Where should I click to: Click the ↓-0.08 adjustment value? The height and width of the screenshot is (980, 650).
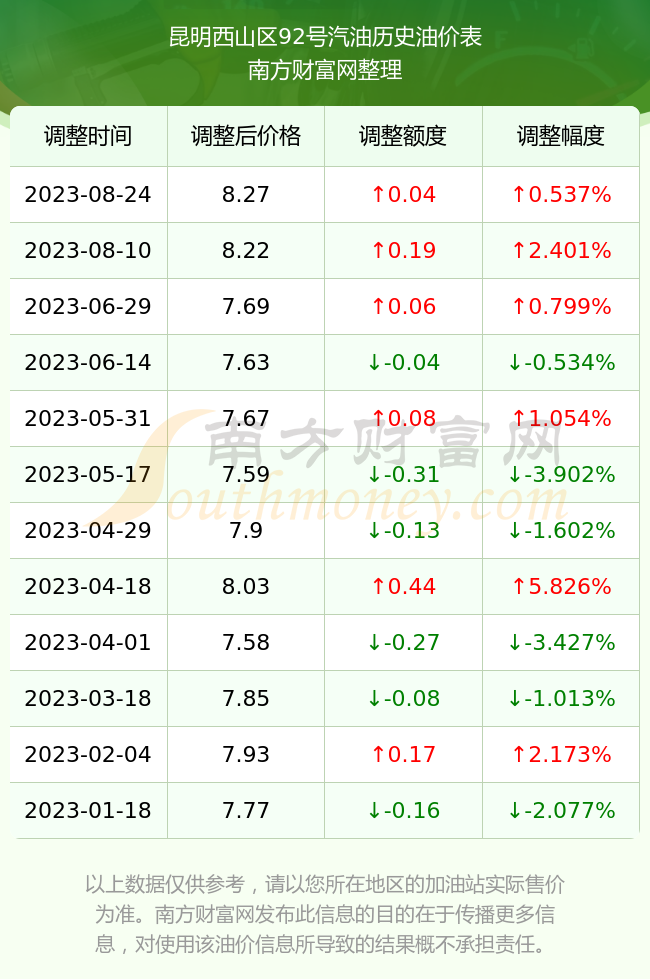click(403, 698)
